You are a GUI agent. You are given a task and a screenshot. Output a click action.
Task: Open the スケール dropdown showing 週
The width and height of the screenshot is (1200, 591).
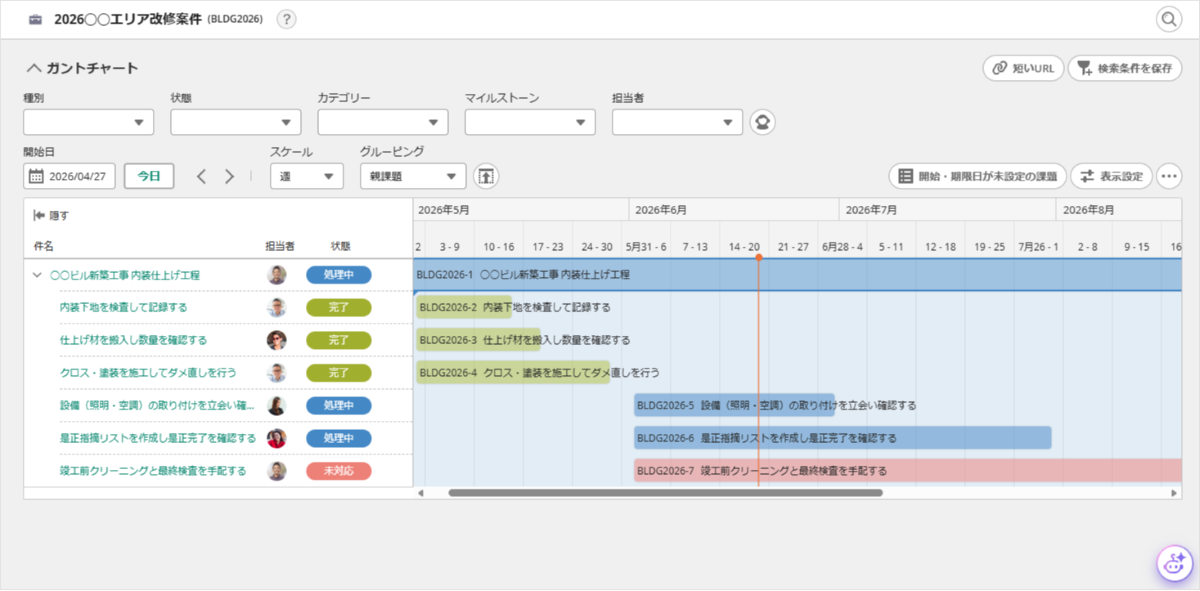[307, 176]
